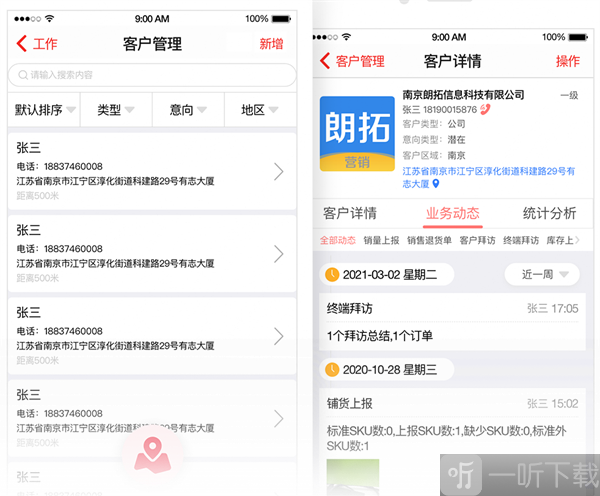Tap the company name 南京朗拓信息科技有限公司
The width and height of the screenshot is (600, 496).
click(463, 95)
